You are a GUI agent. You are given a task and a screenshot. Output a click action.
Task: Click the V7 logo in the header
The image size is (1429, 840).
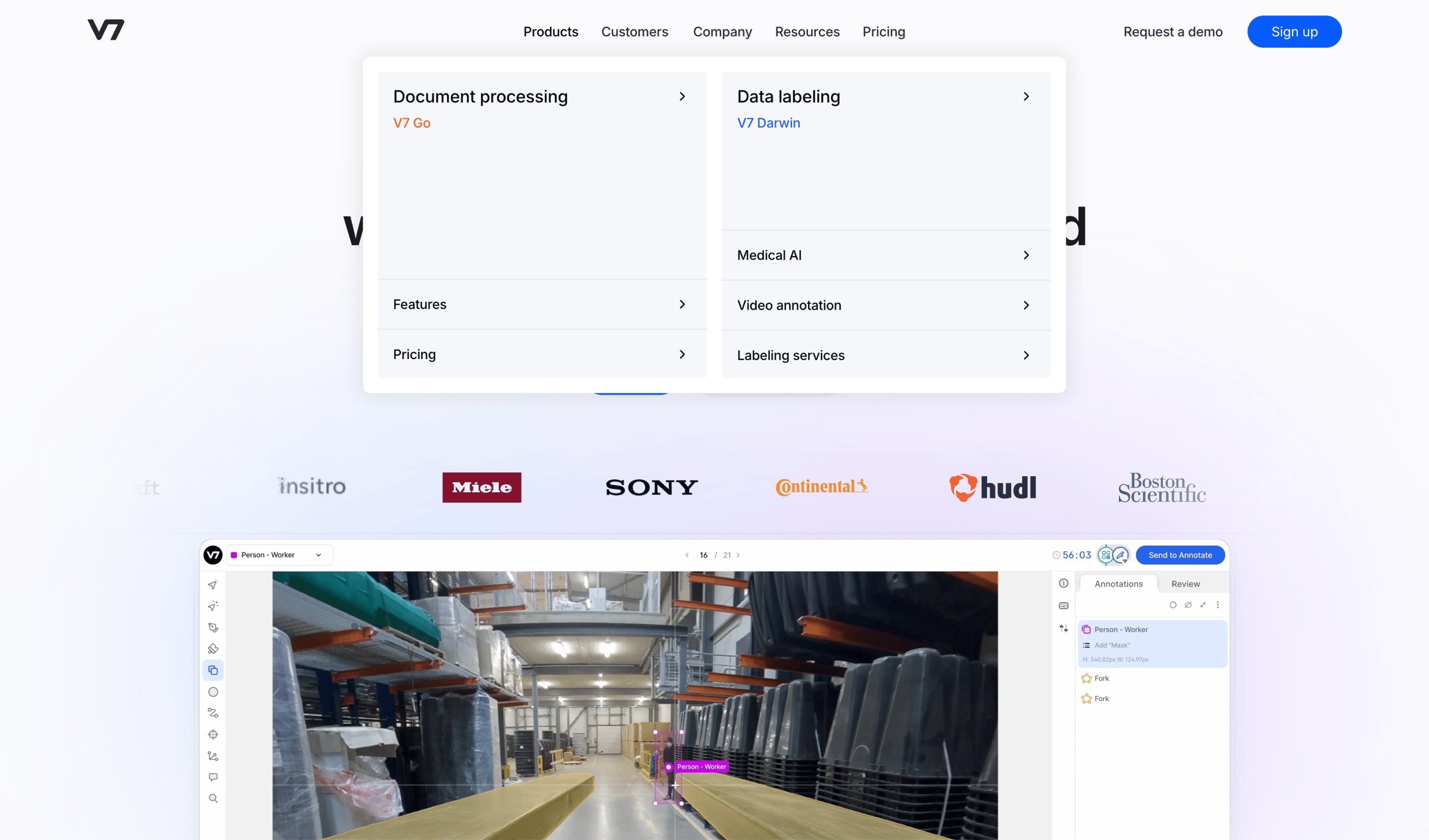coord(106,30)
